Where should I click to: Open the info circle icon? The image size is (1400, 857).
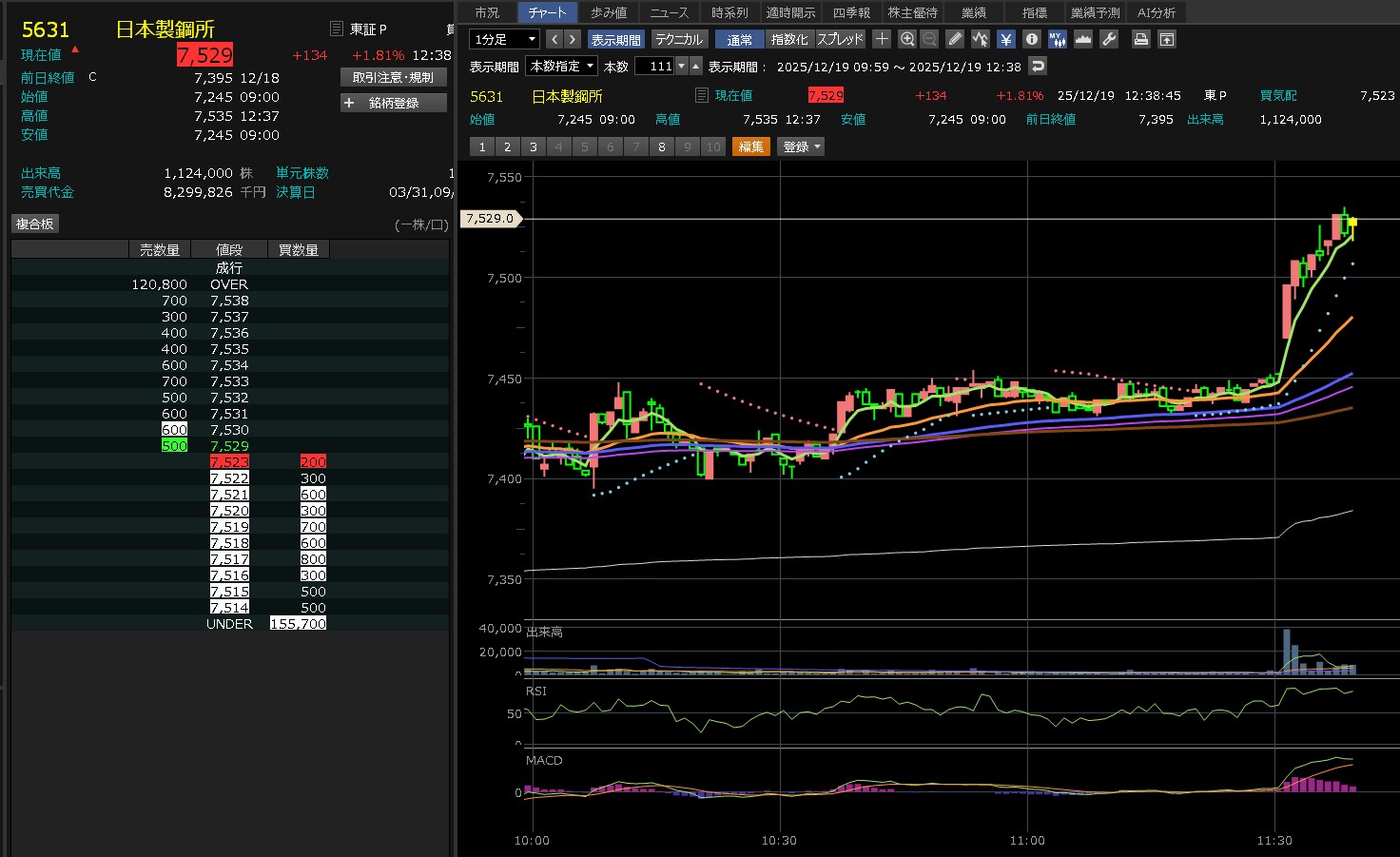tap(1032, 39)
